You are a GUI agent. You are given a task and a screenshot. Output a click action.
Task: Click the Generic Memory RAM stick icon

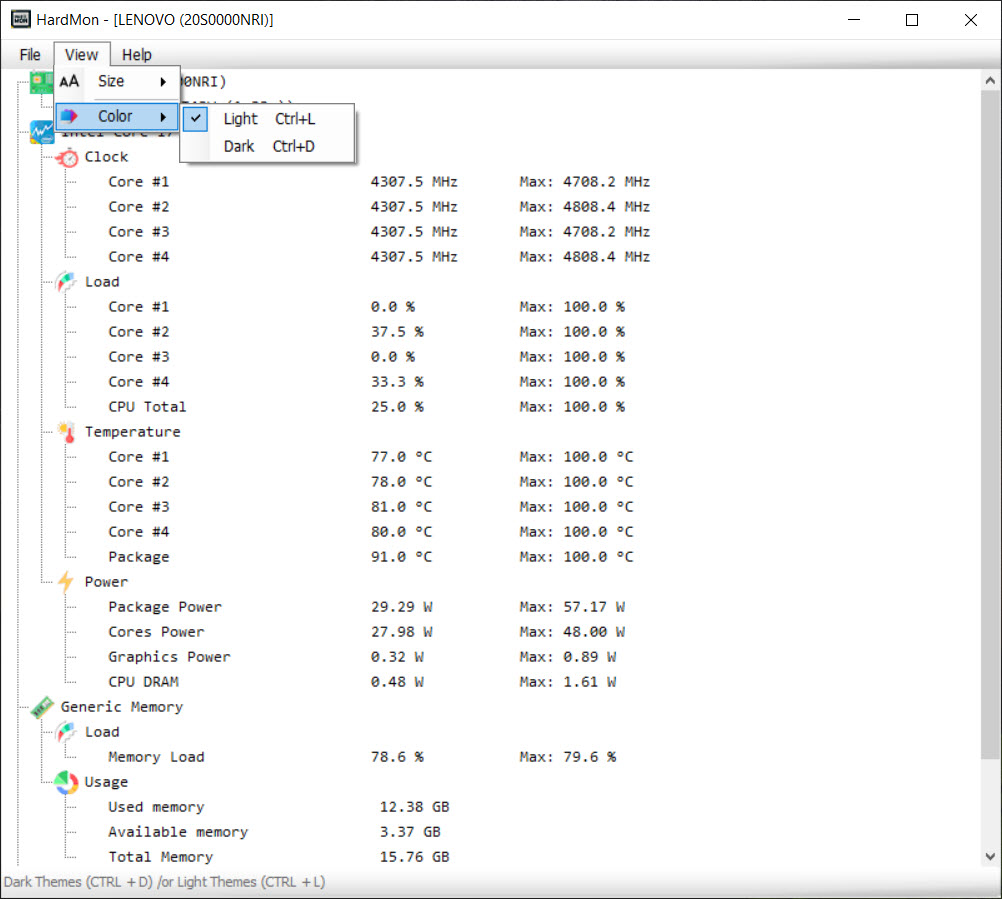pos(42,707)
